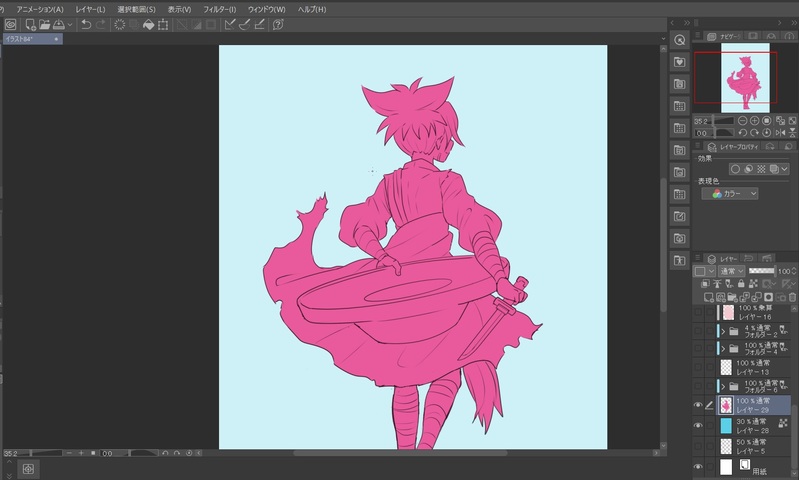Toggle Lock Layer padlock icon
This screenshot has height=480, width=799.
click(x=741, y=284)
